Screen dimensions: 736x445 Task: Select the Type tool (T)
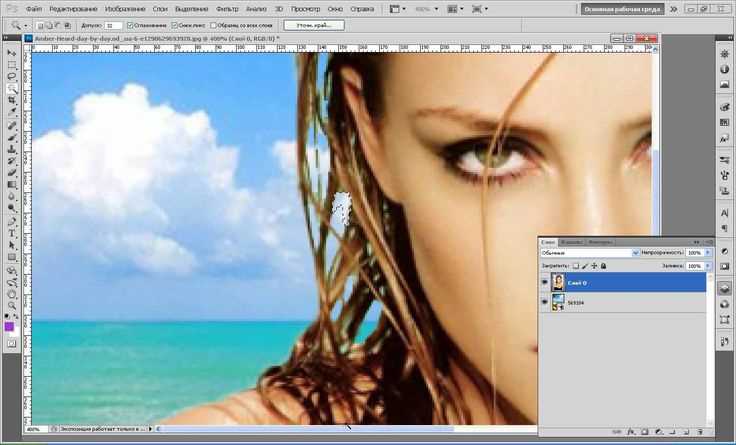[12, 233]
